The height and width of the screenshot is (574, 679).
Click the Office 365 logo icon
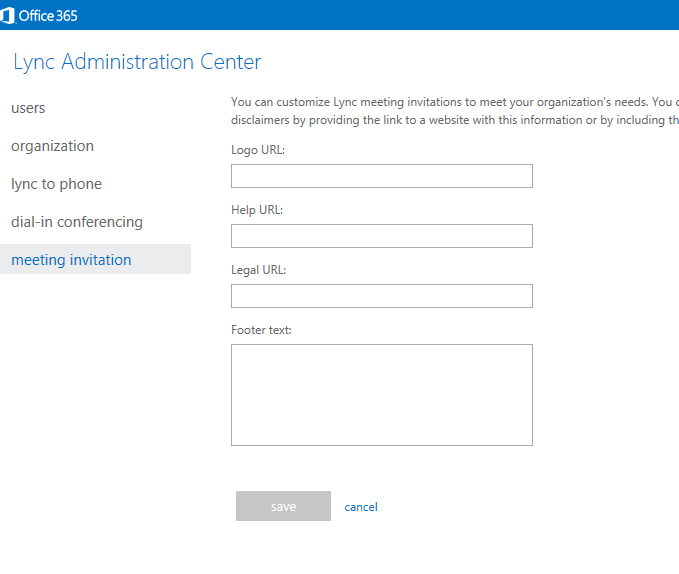pyautogui.click(x=8, y=15)
